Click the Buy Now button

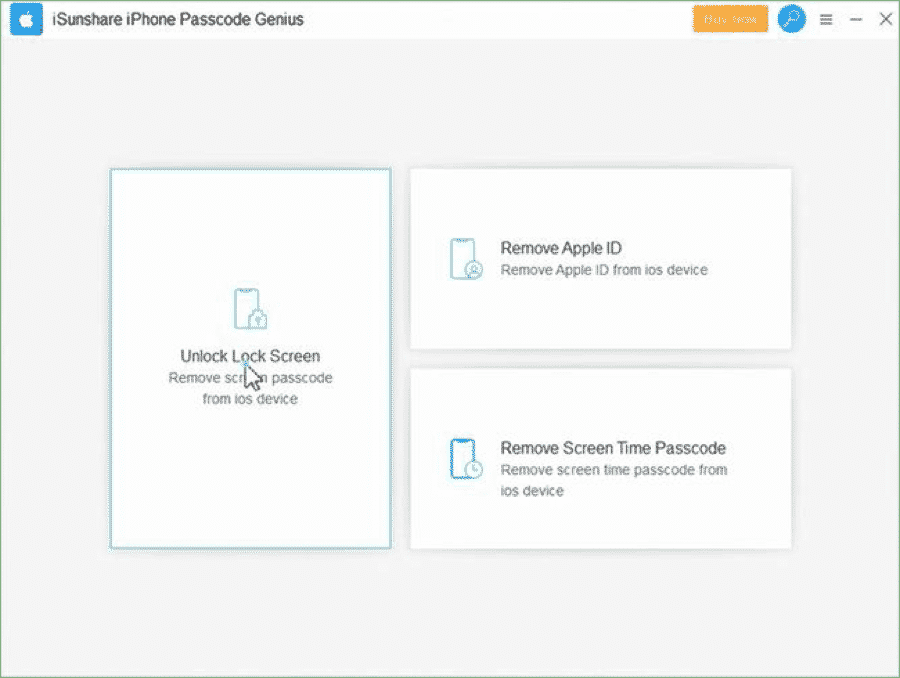click(730, 18)
